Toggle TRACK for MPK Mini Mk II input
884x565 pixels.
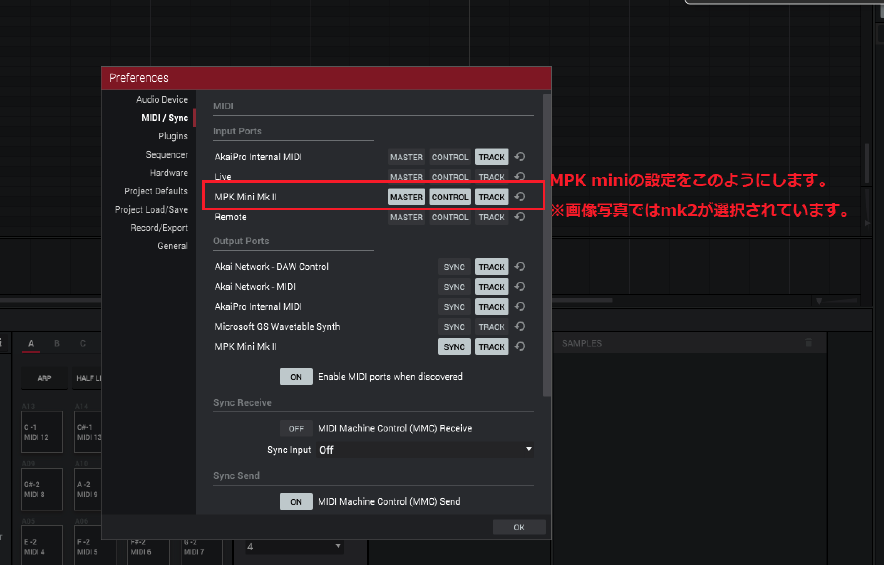click(492, 197)
